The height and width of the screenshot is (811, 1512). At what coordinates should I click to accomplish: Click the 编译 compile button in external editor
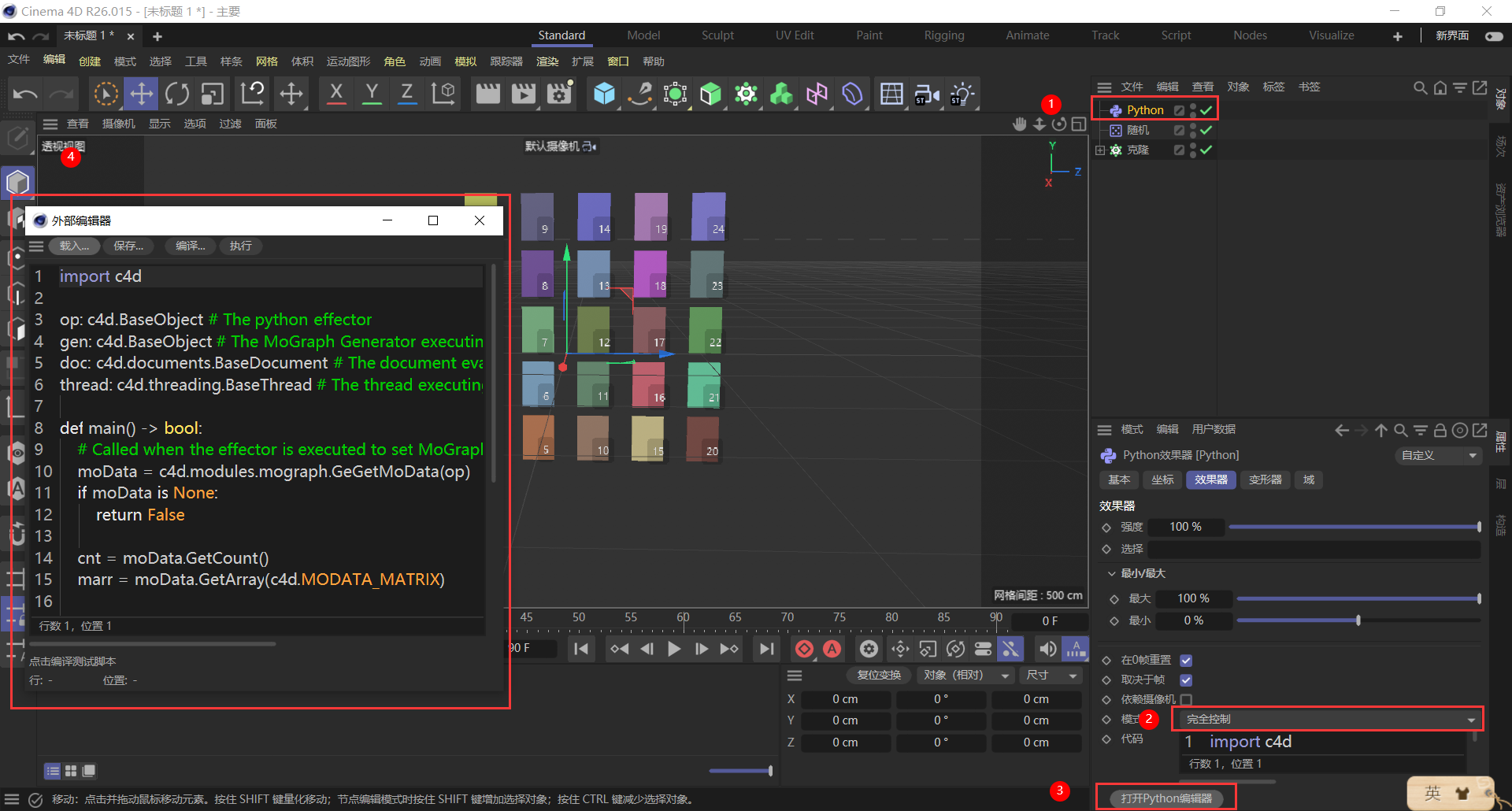pos(190,246)
